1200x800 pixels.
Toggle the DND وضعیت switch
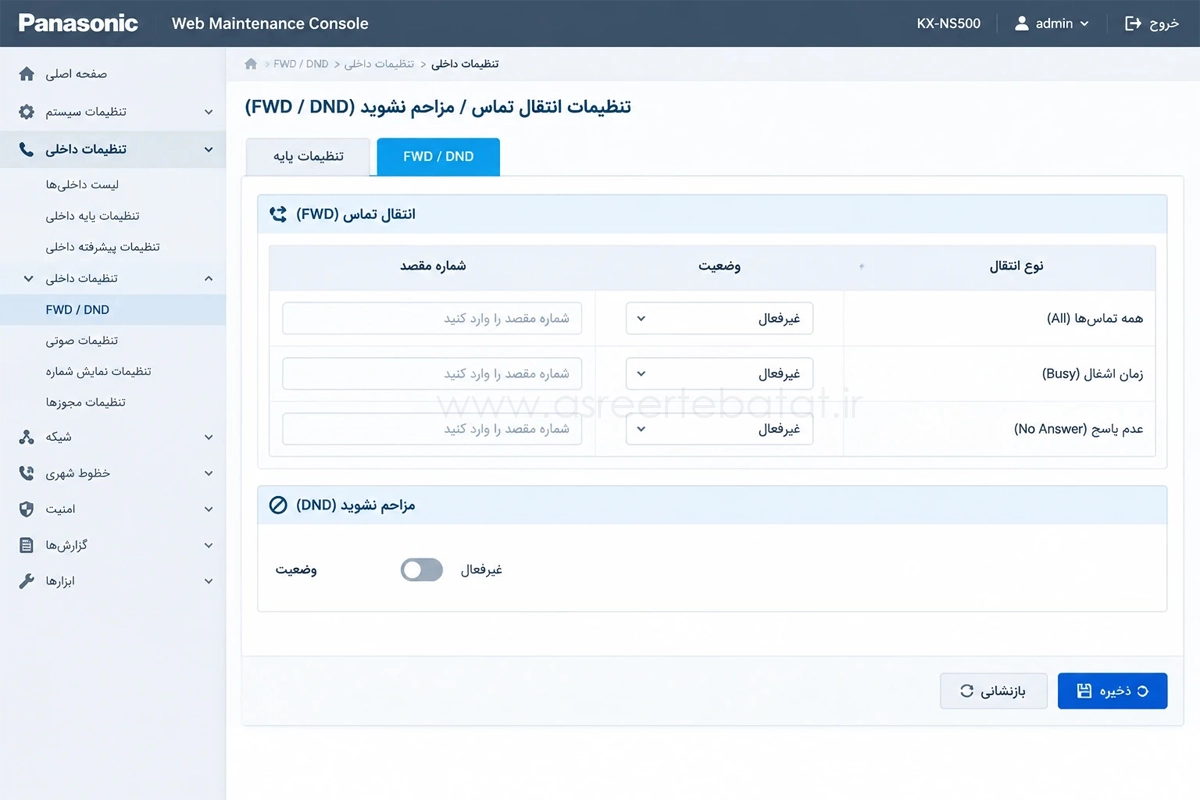[x=421, y=570]
